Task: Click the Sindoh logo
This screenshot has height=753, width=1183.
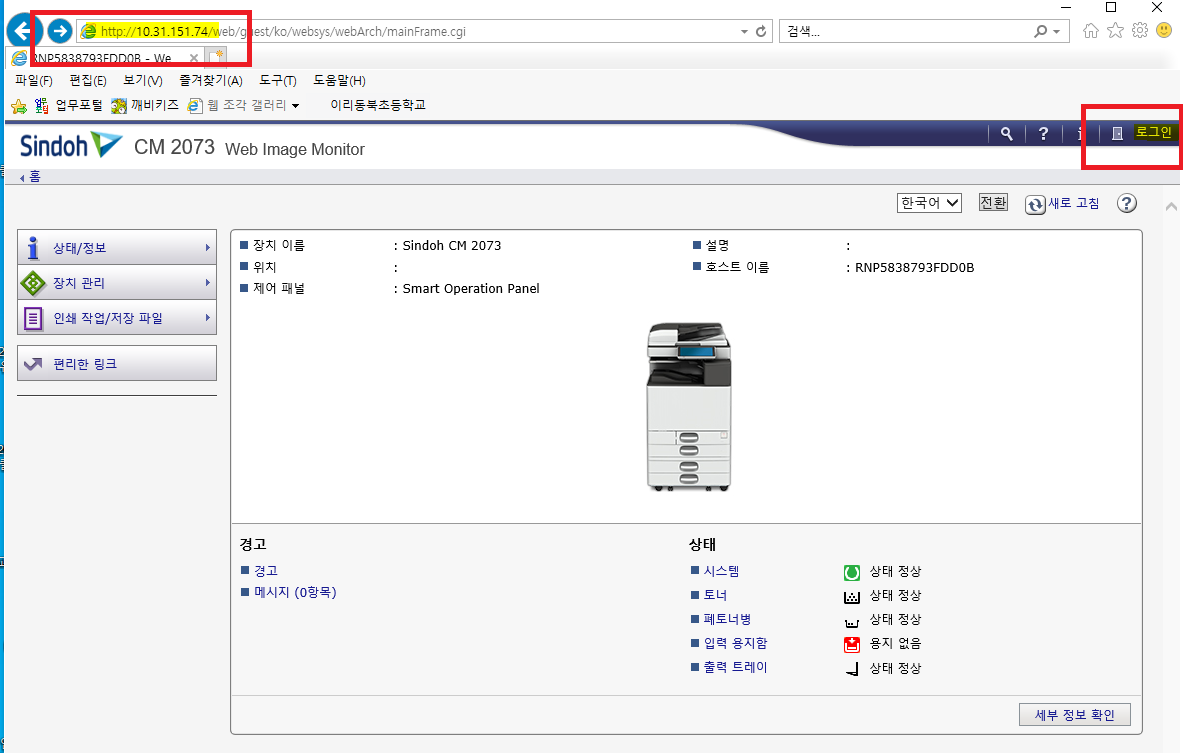Action: click(71, 145)
